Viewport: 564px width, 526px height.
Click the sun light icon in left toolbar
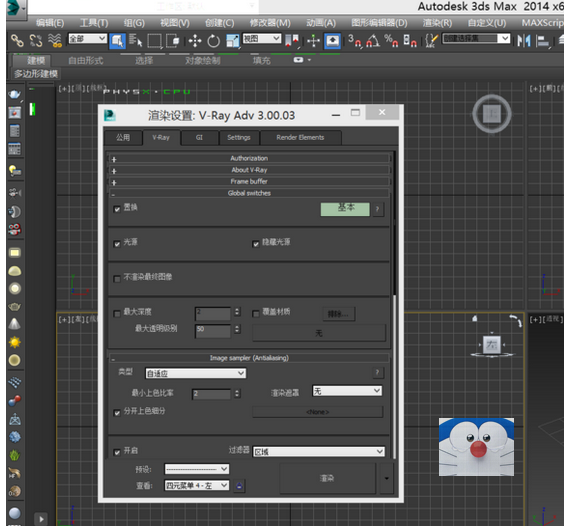[x=14, y=342]
